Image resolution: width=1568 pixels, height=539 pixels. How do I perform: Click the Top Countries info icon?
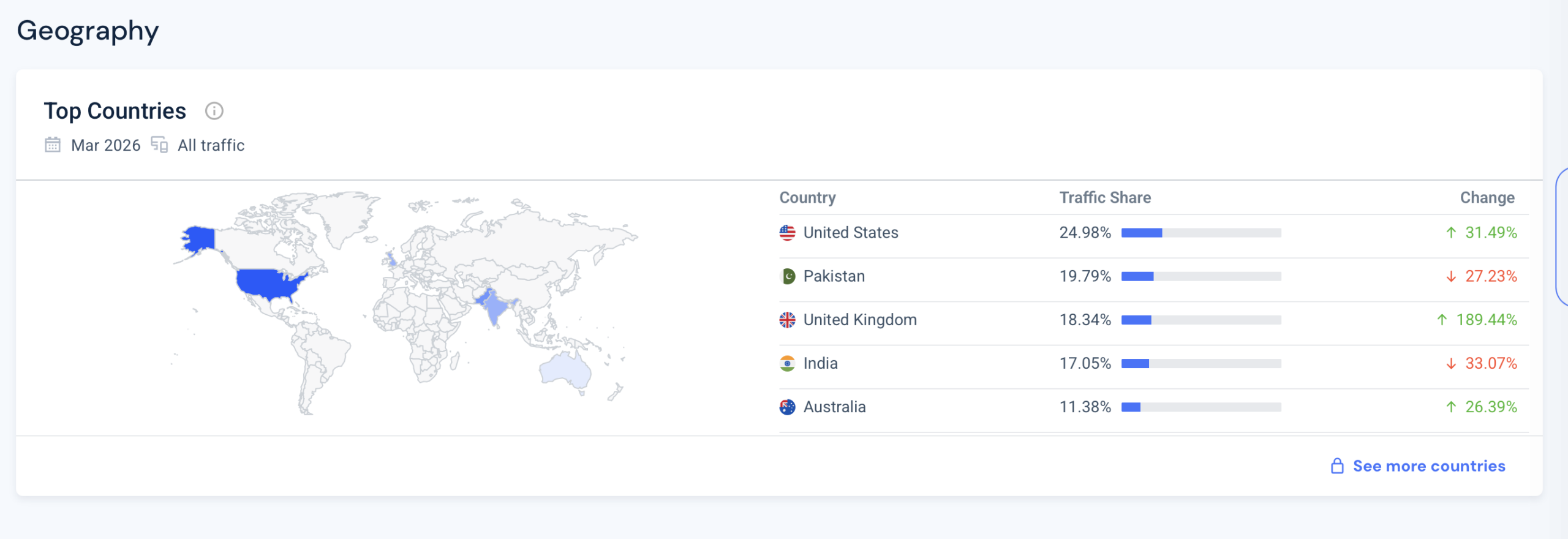pyautogui.click(x=214, y=111)
